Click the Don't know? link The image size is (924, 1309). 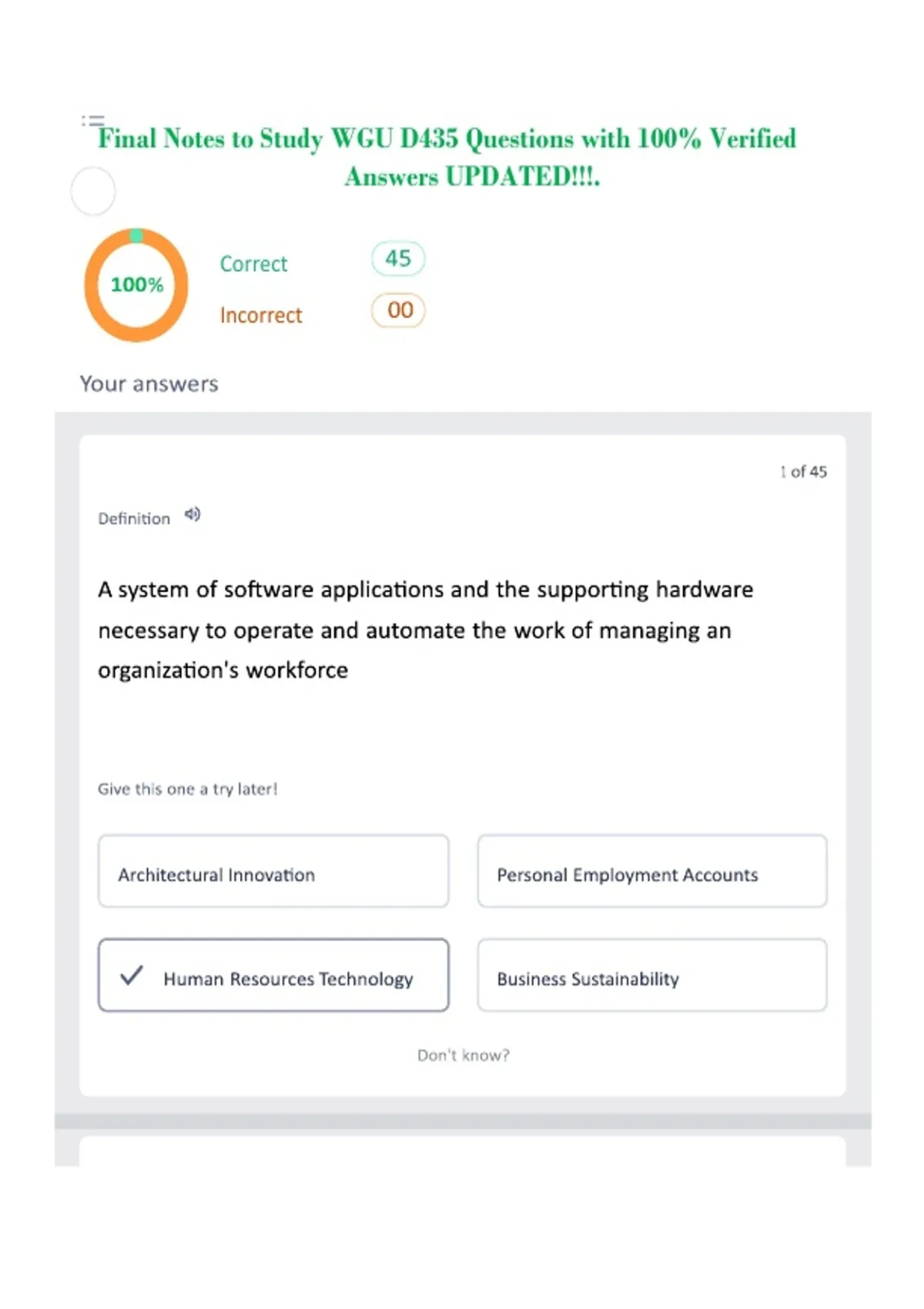click(x=464, y=1055)
